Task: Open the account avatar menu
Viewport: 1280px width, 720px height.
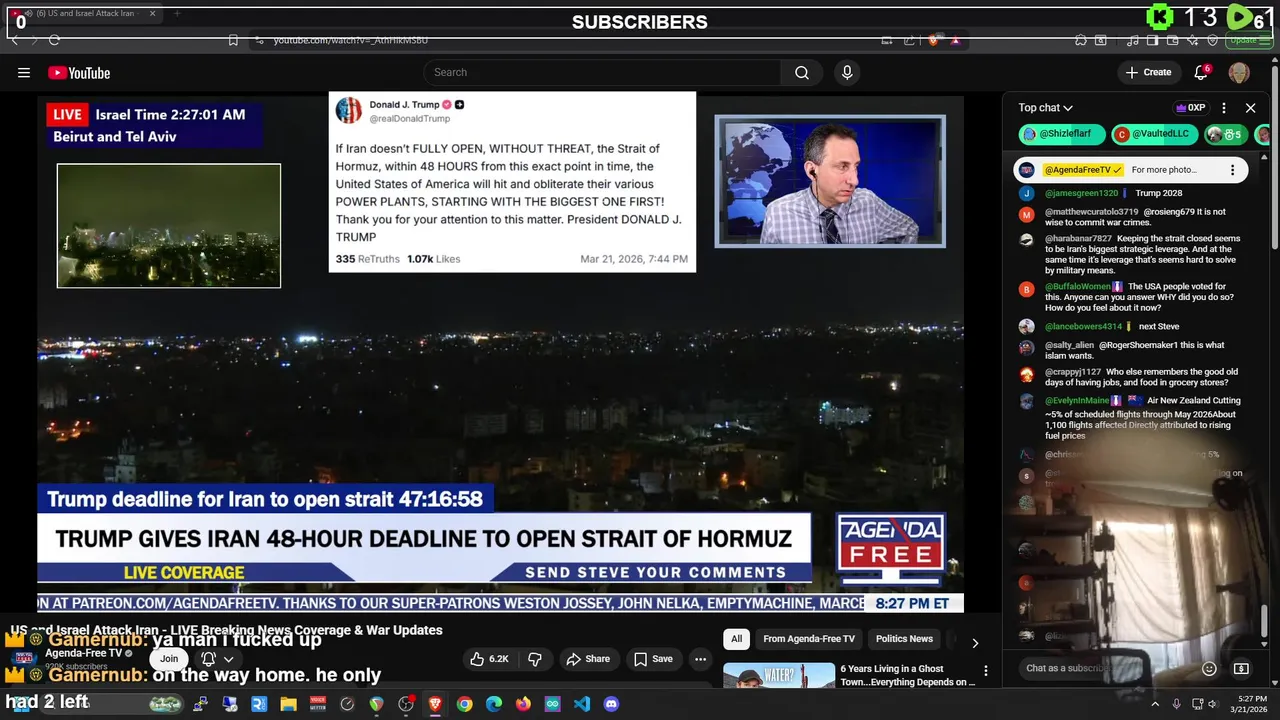Action: point(1239,72)
